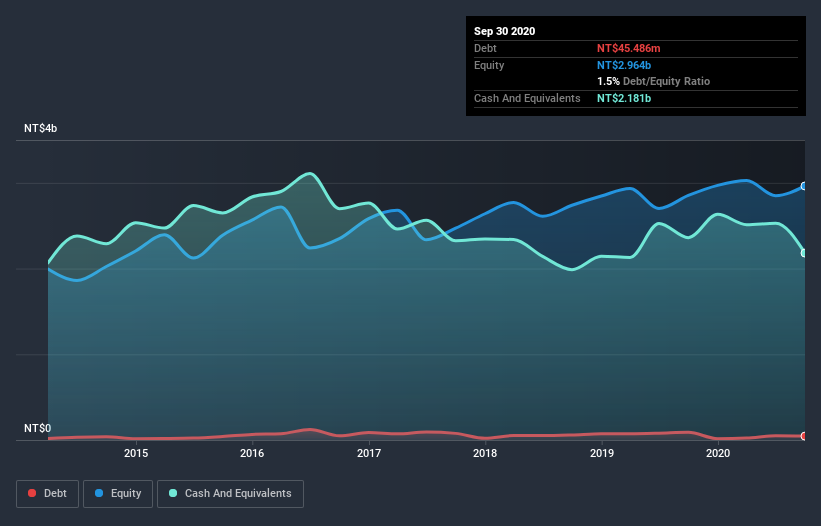Image resolution: width=821 pixels, height=526 pixels.
Task: Click Cash And Equivalents label in tooltip
Action: 527,98
